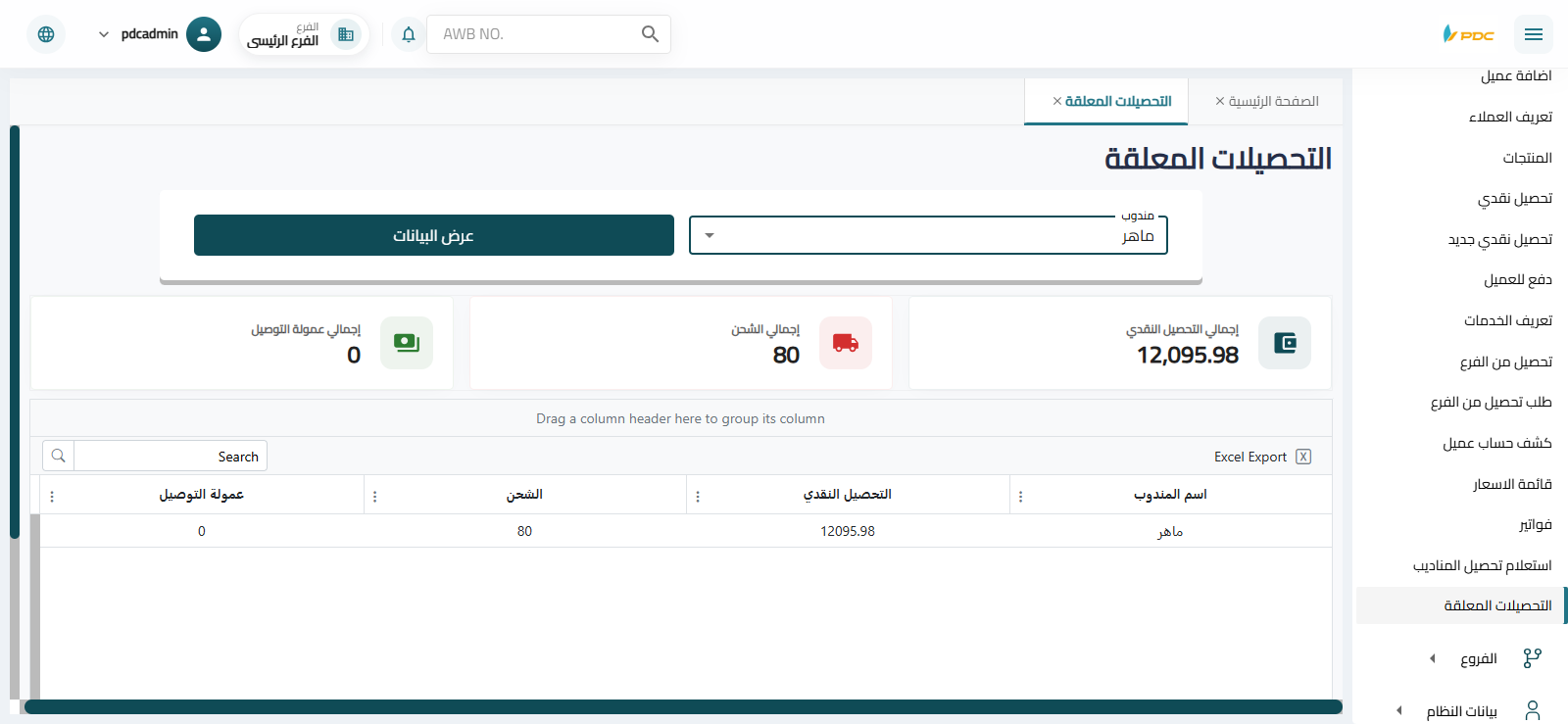Click the branch building icon
The height and width of the screenshot is (724, 1568).
[x=345, y=34]
